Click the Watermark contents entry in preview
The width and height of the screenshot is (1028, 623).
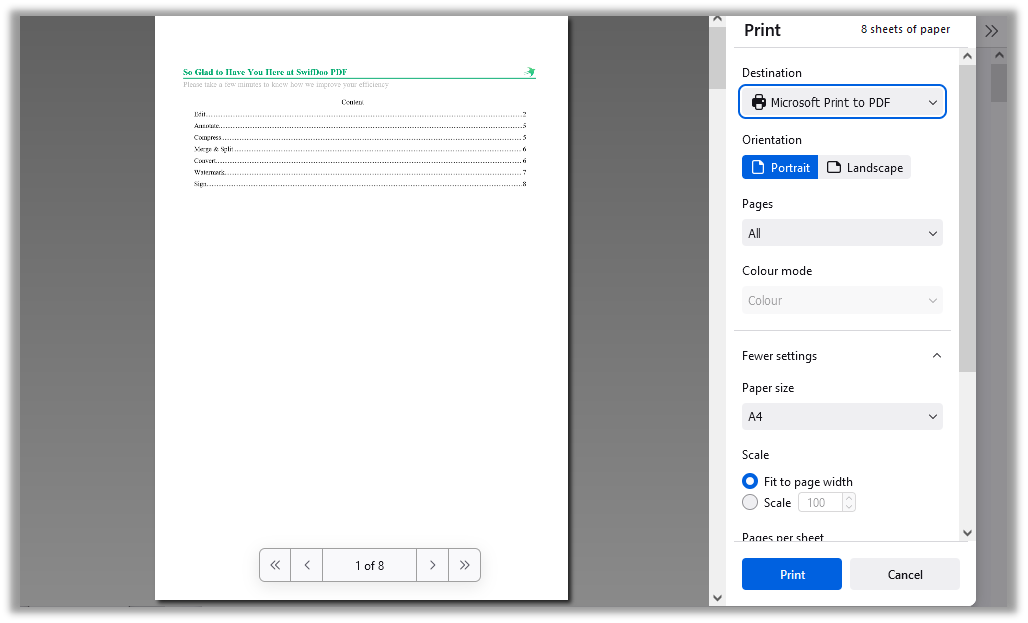point(360,172)
